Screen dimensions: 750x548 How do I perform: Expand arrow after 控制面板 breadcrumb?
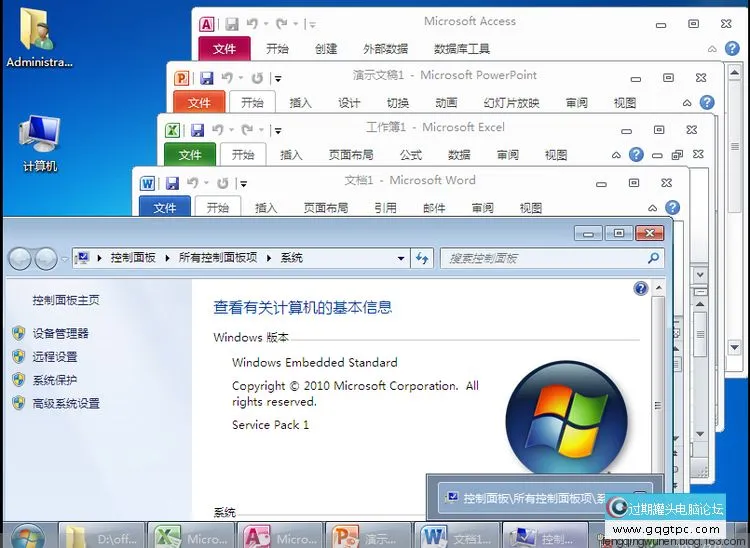pos(167,258)
